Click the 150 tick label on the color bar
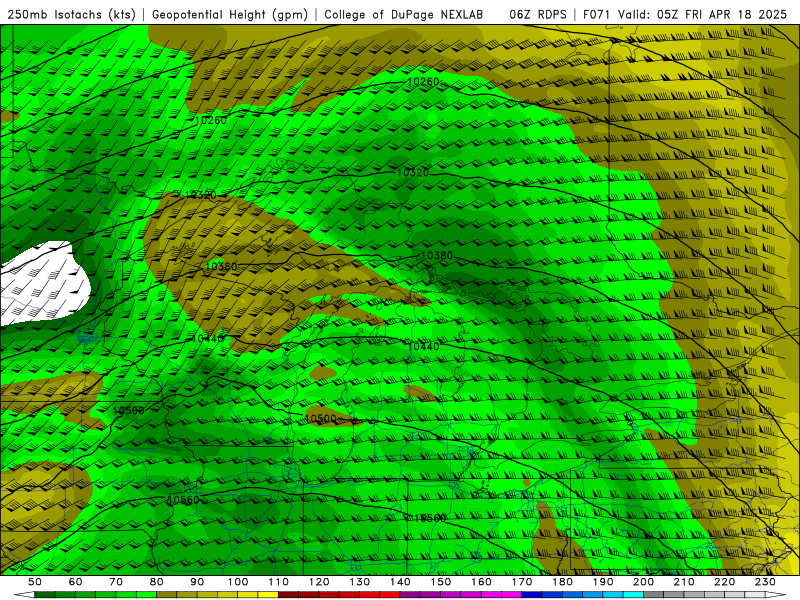The image size is (800, 600). tap(441, 582)
